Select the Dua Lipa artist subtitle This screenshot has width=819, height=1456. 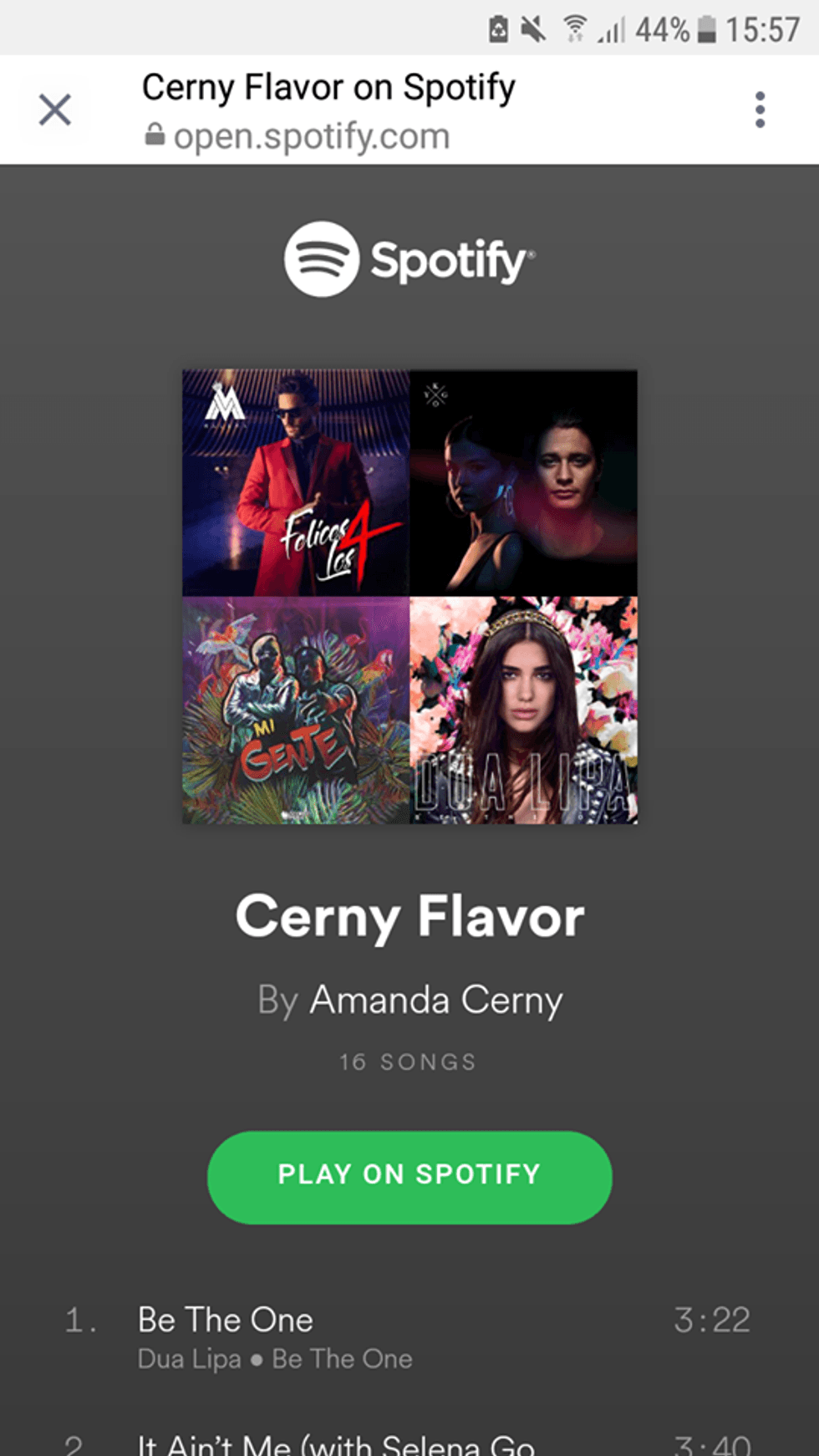pyautogui.click(x=189, y=1359)
